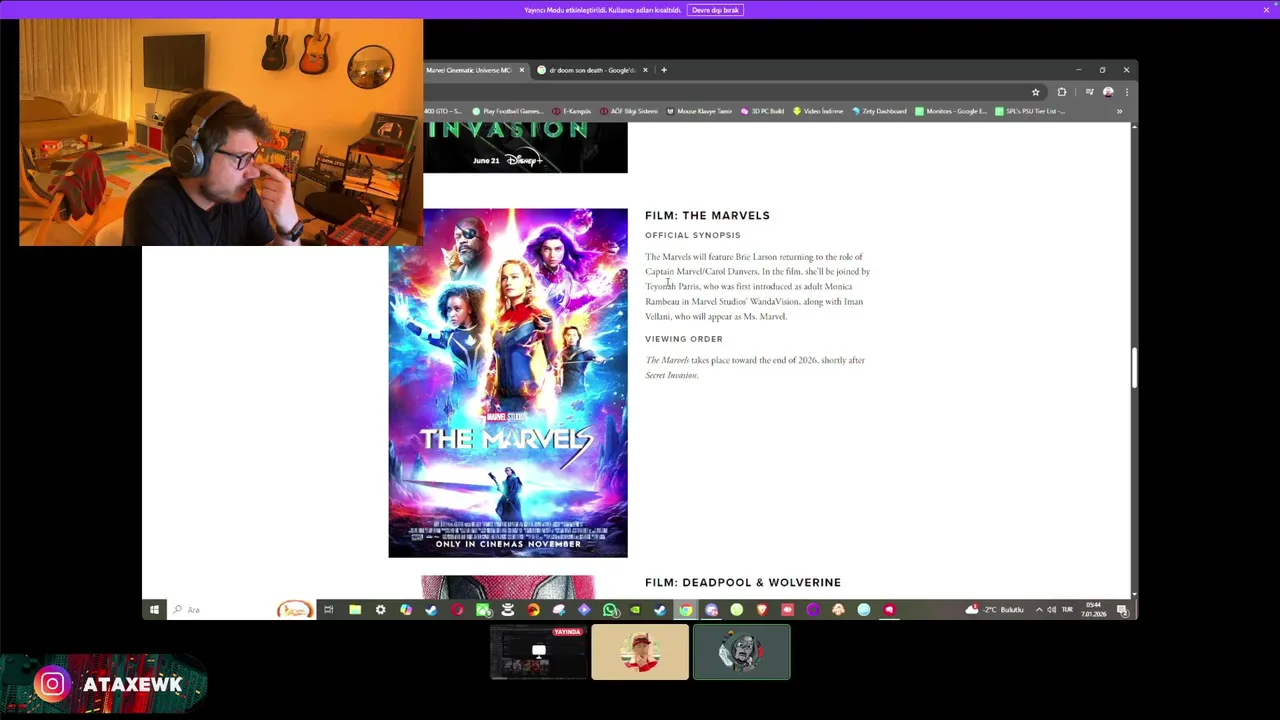Open File Explorer from taskbar
This screenshot has height=720, width=1280.
[355, 609]
